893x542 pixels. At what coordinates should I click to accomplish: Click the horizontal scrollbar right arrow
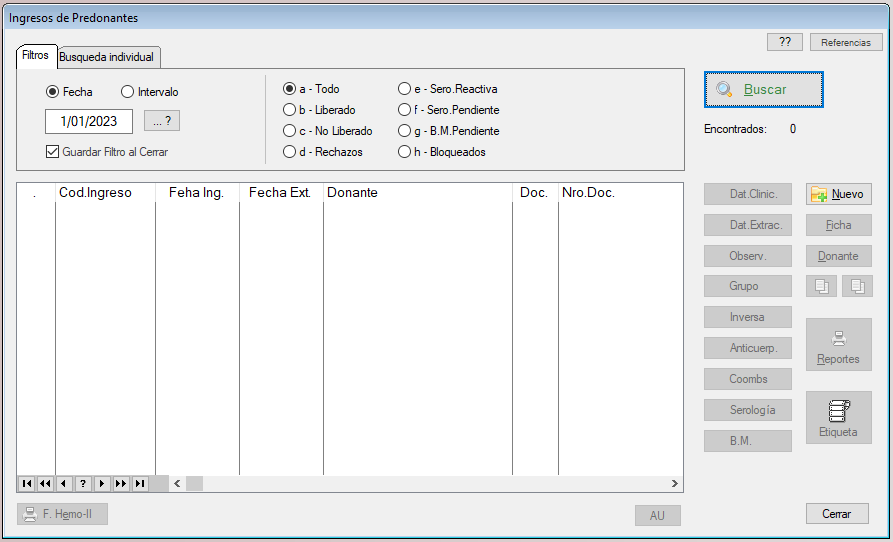[x=675, y=484]
